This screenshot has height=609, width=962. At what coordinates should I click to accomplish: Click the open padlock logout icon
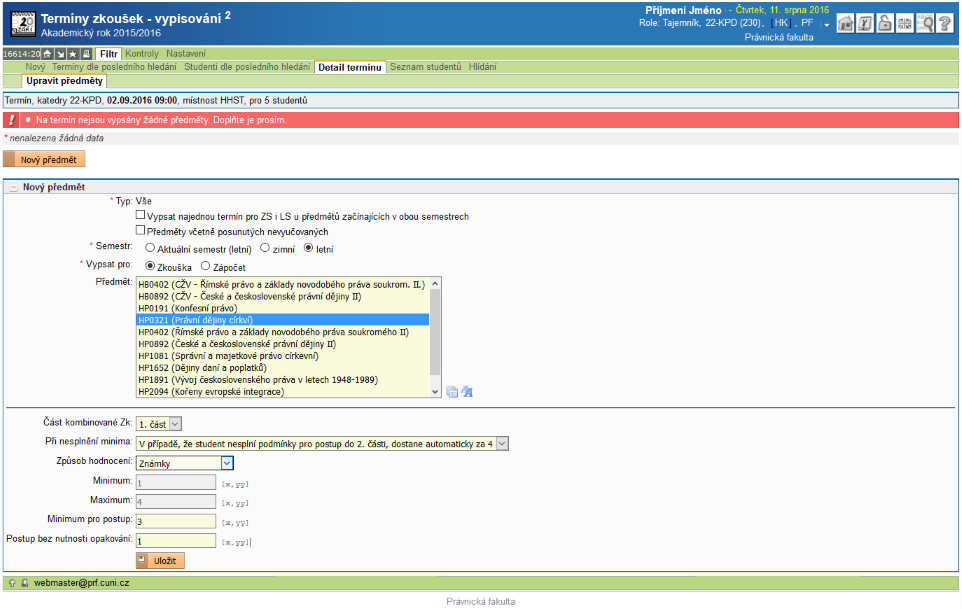[x=885, y=25]
